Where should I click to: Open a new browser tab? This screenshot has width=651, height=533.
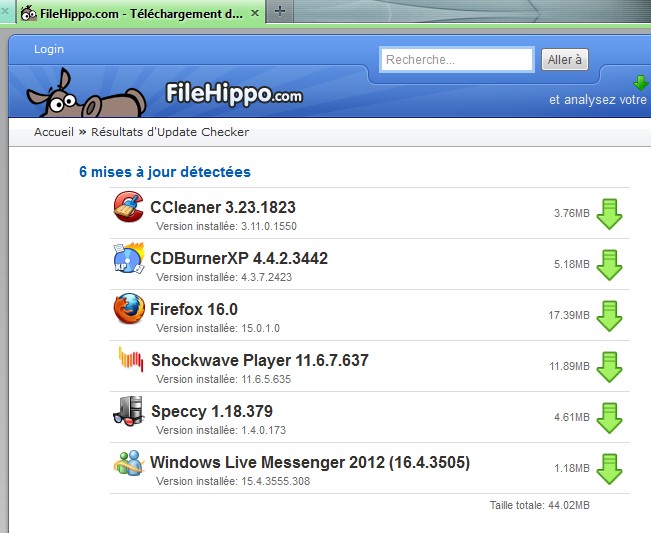(280, 11)
